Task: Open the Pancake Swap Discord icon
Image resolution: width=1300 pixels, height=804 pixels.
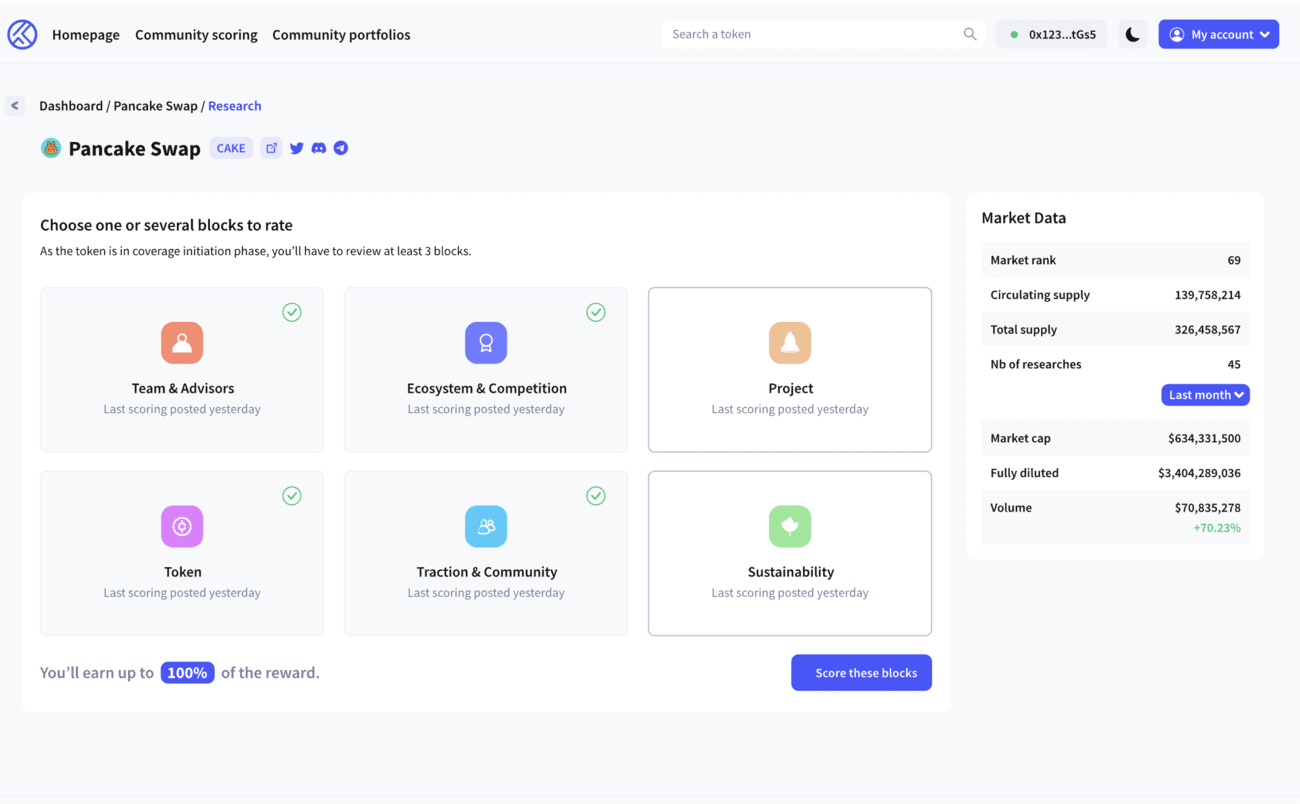Action: pyautogui.click(x=319, y=148)
